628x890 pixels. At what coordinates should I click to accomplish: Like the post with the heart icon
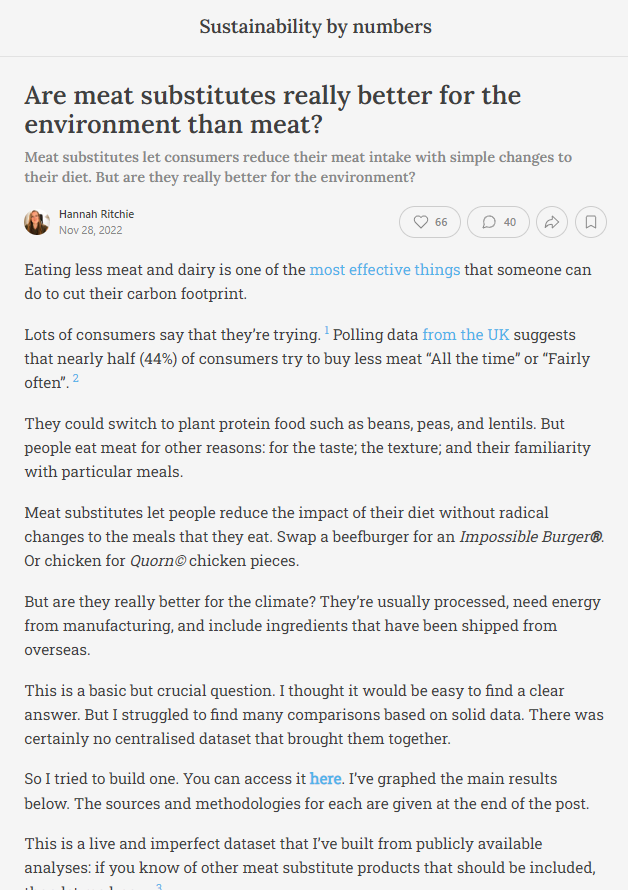click(x=430, y=222)
